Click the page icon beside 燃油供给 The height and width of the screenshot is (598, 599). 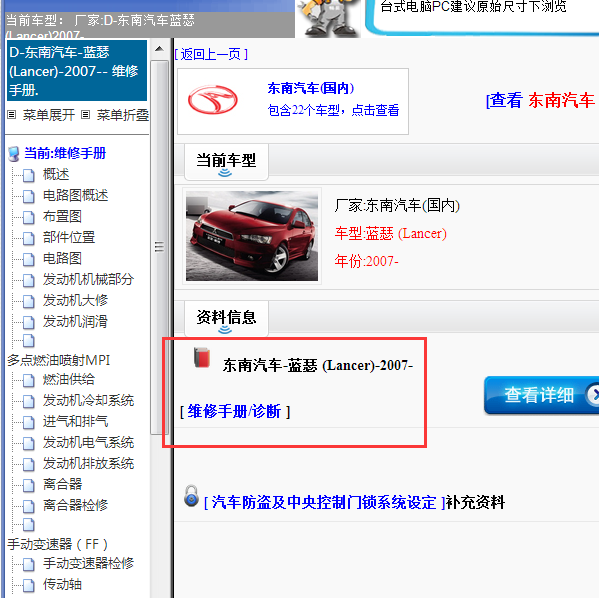tap(28, 380)
